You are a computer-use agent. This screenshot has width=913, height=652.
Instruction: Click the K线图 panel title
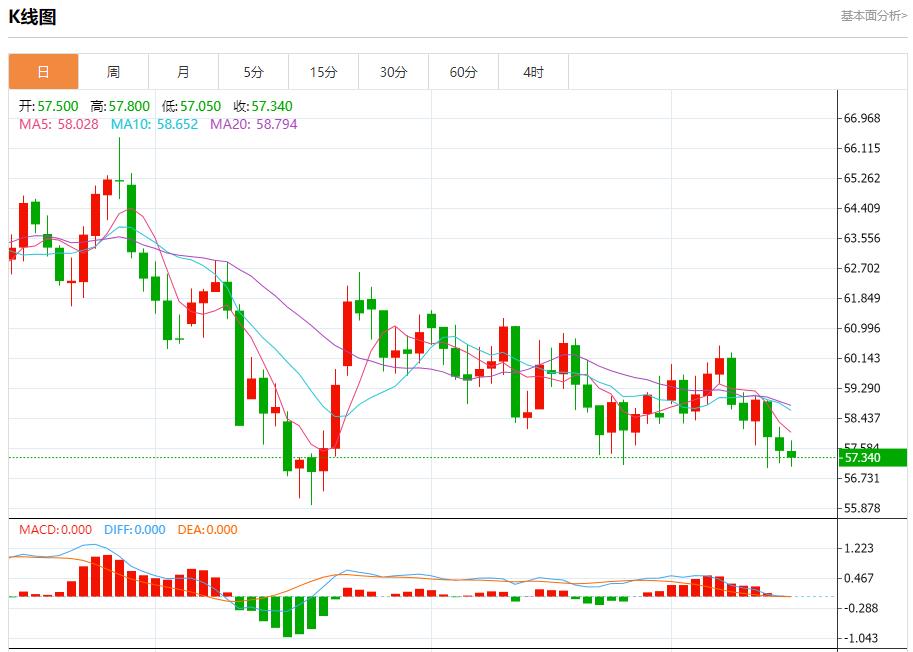pos(33,17)
